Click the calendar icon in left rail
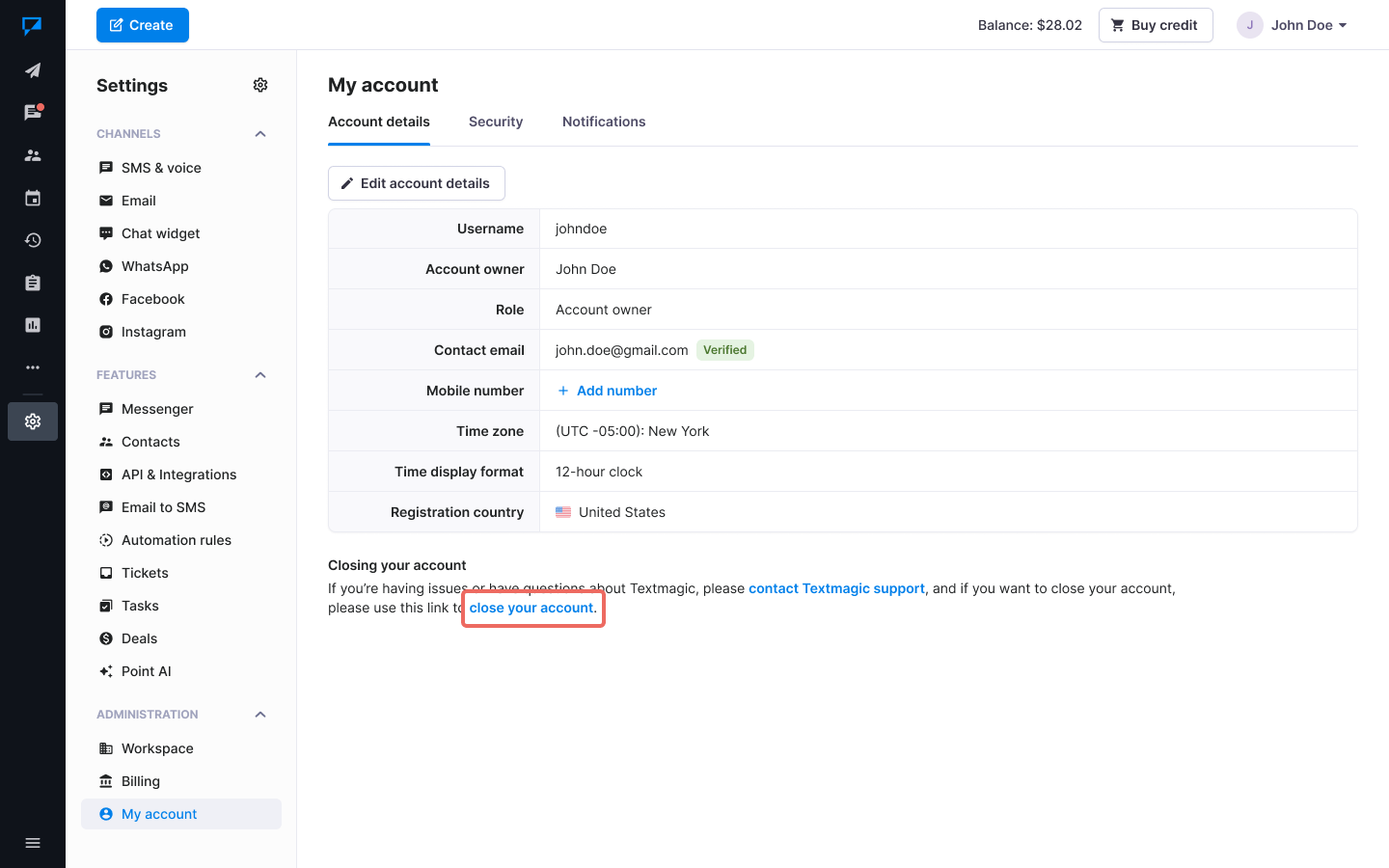1389x868 pixels. [x=33, y=198]
